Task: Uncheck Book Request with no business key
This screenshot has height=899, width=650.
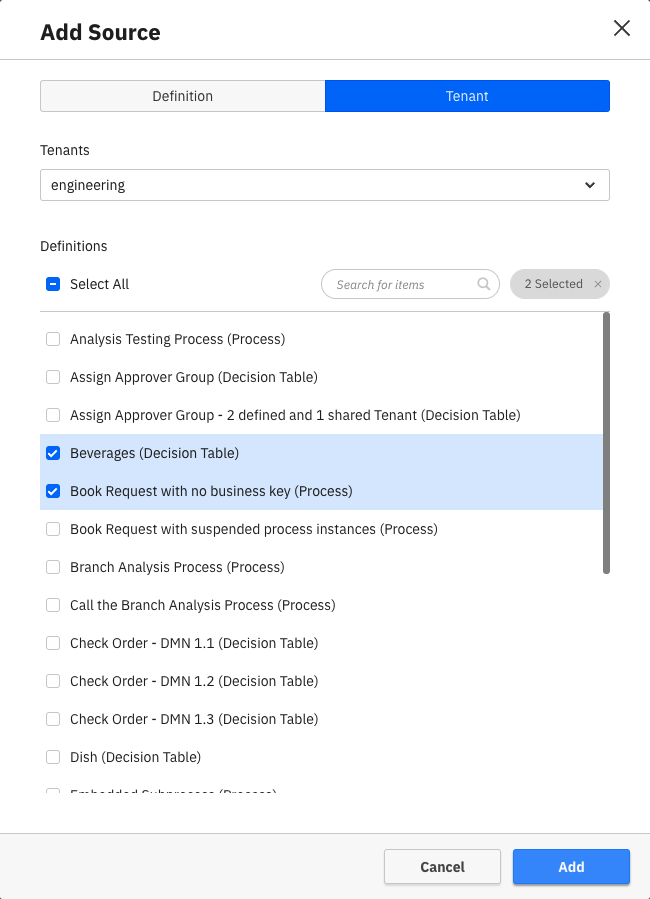Action: click(52, 491)
